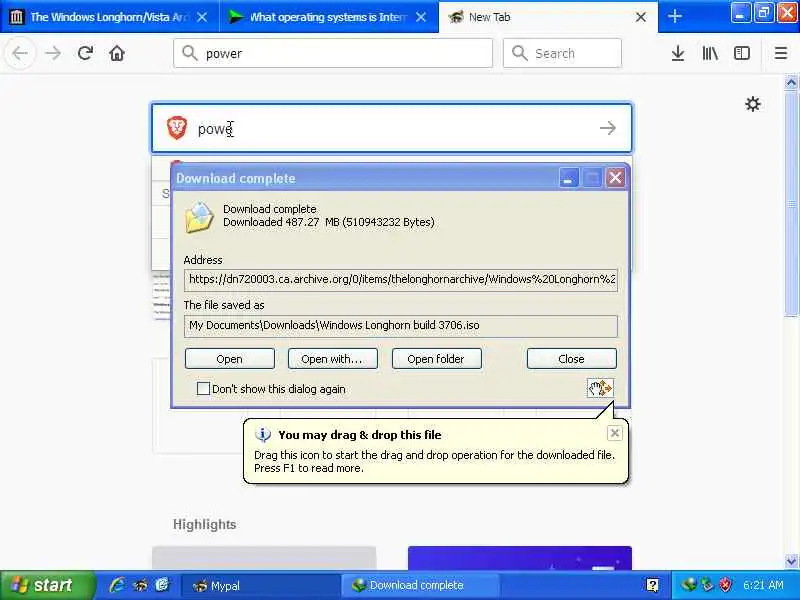Go back using the browser back arrow
Screen dimensions: 800x600
pos(20,53)
